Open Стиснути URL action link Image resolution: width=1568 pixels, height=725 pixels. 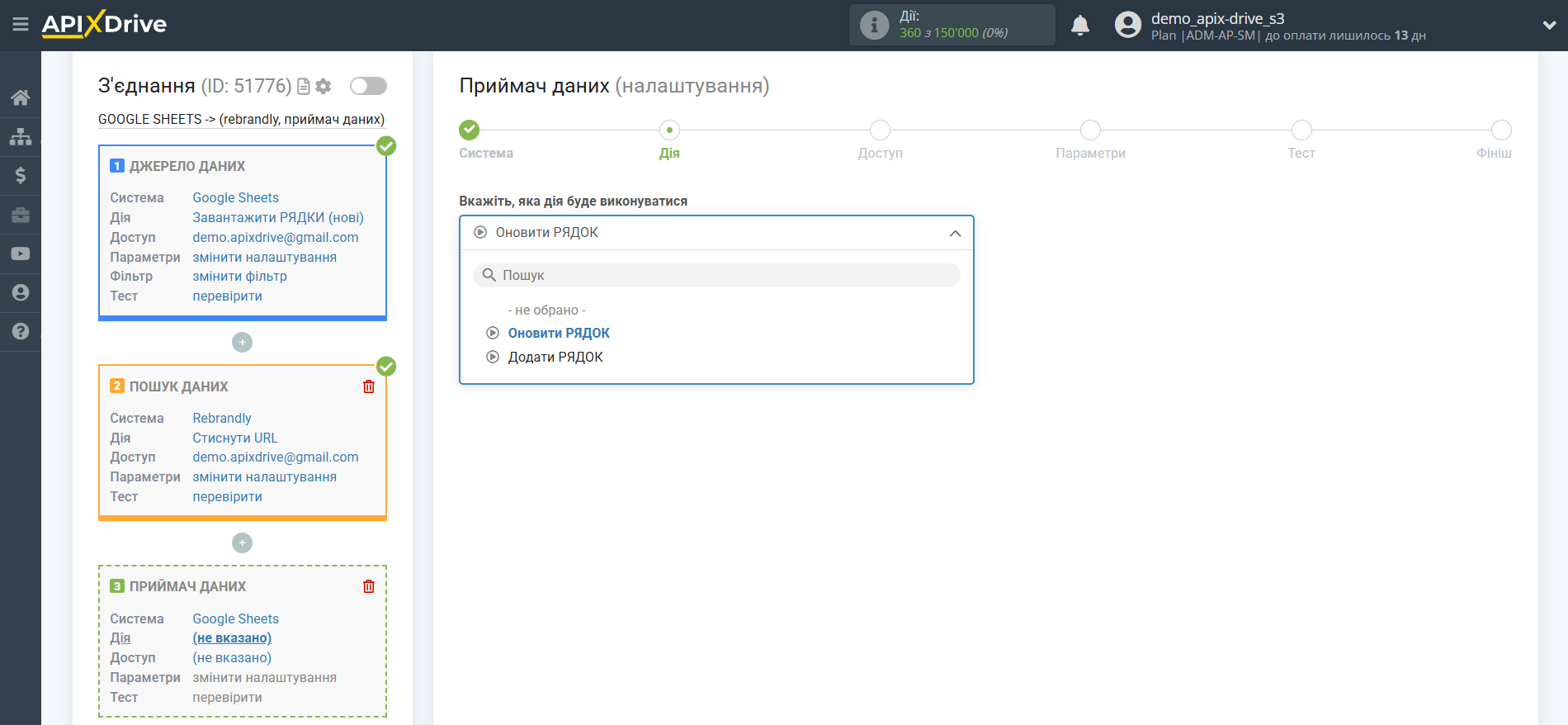tap(235, 438)
